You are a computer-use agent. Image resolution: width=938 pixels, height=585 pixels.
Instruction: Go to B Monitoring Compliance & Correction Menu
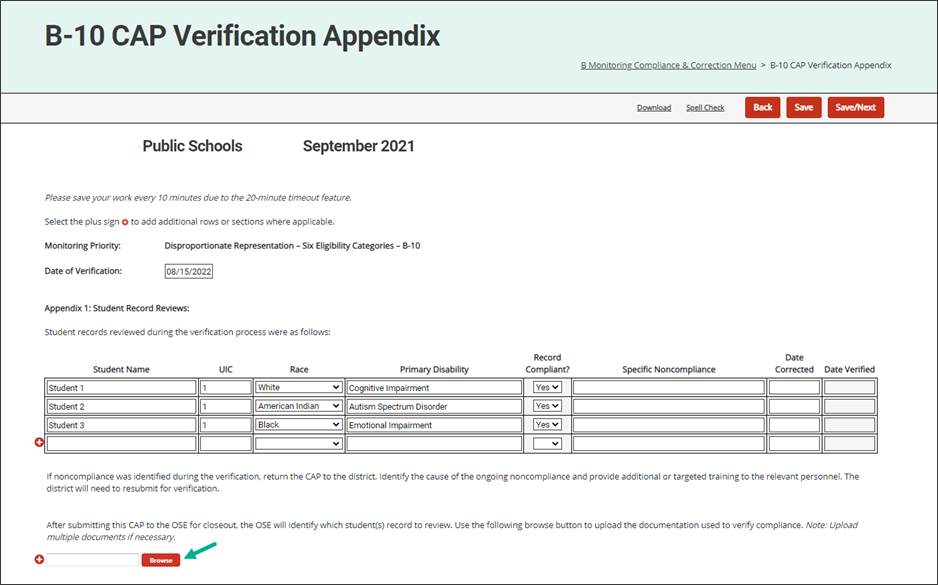(668, 65)
